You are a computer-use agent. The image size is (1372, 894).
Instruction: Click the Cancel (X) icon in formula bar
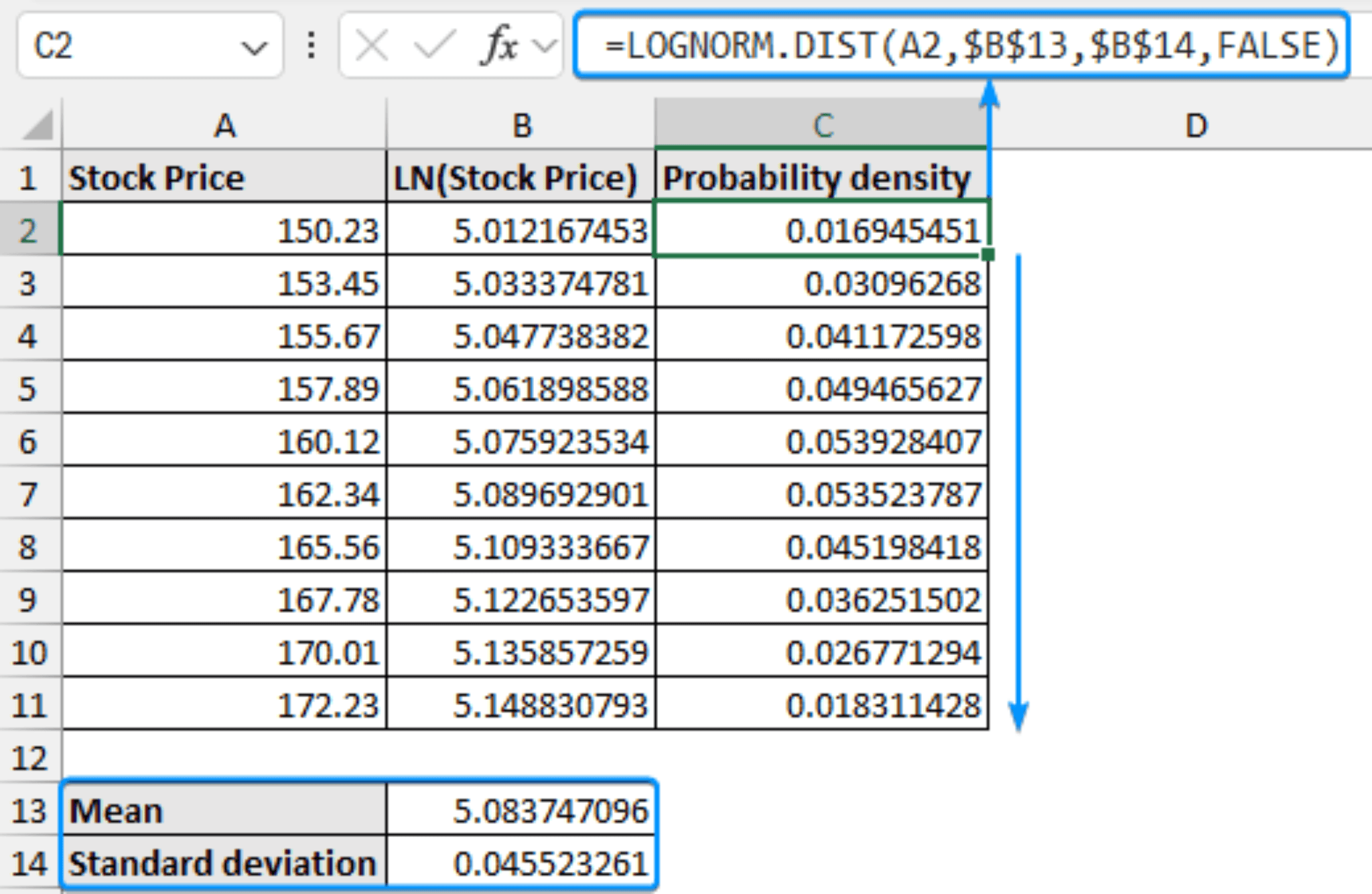[373, 44]
